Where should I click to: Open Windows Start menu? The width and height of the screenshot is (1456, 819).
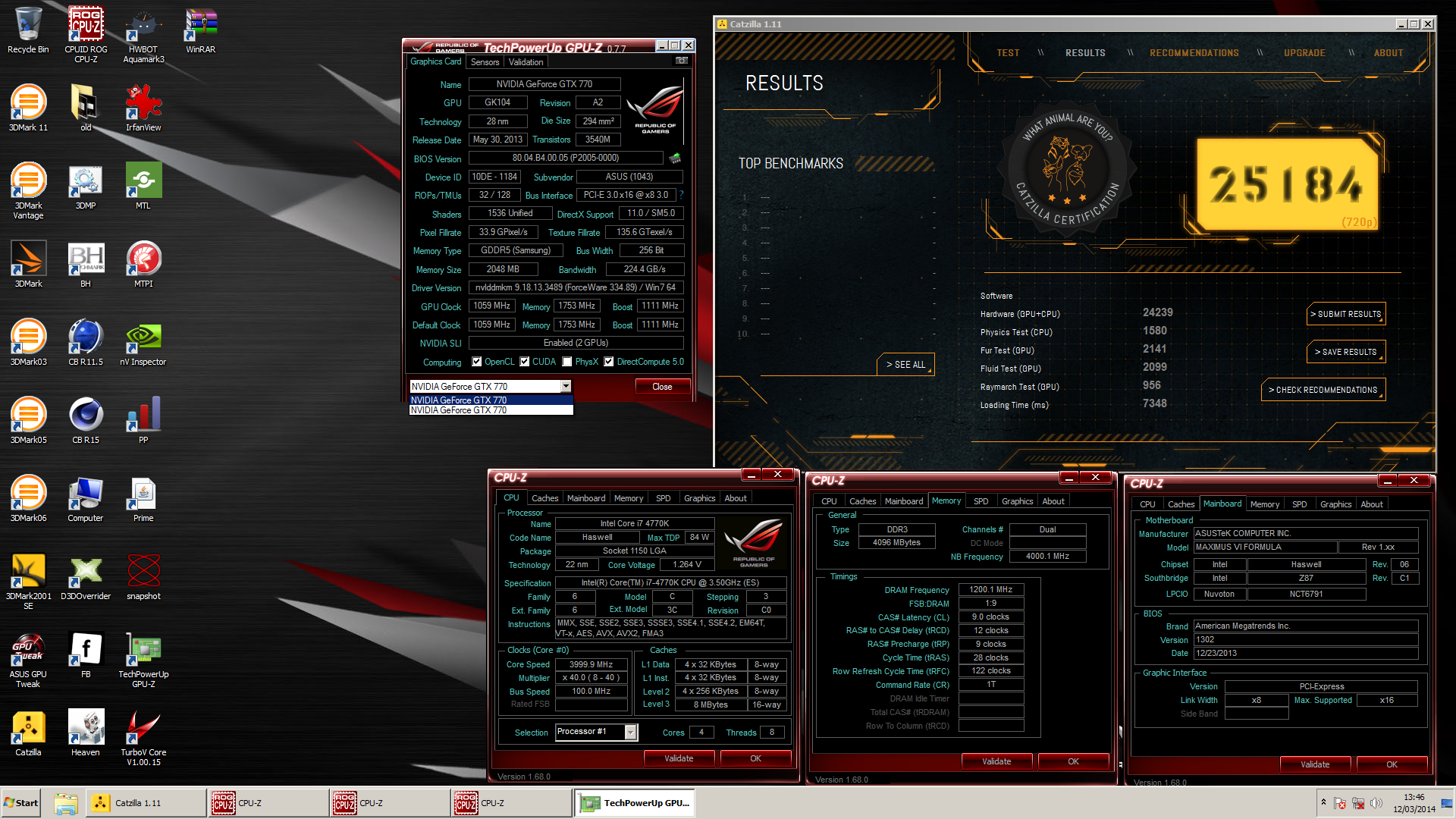21,803
